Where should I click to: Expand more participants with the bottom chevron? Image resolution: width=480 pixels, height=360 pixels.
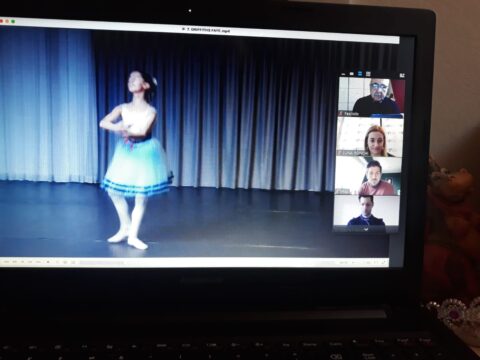366,229
